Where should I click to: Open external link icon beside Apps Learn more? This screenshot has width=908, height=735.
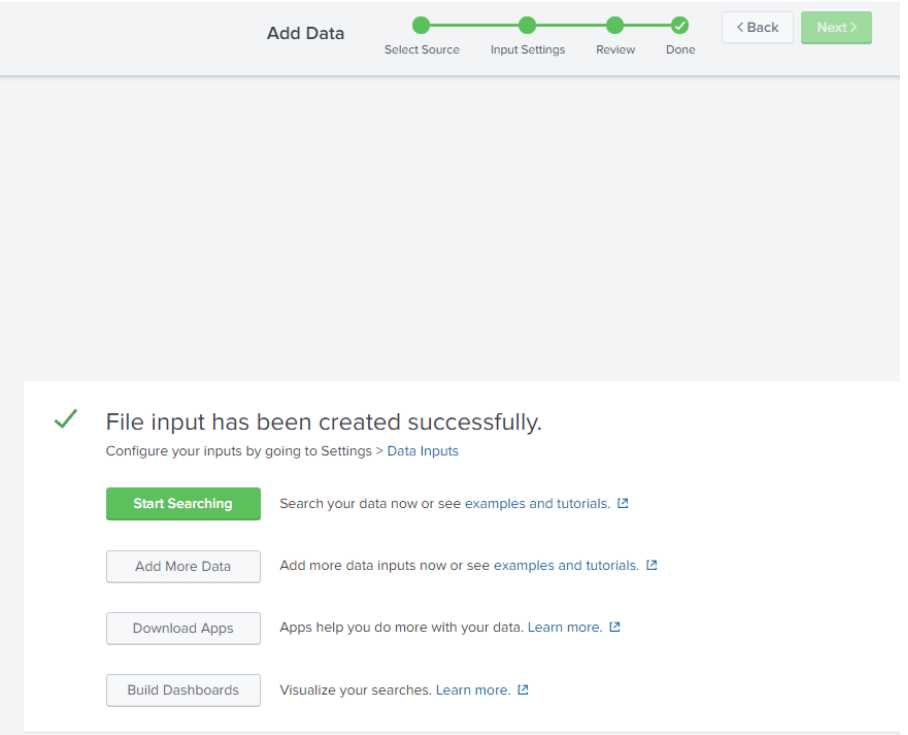(615, 627)
